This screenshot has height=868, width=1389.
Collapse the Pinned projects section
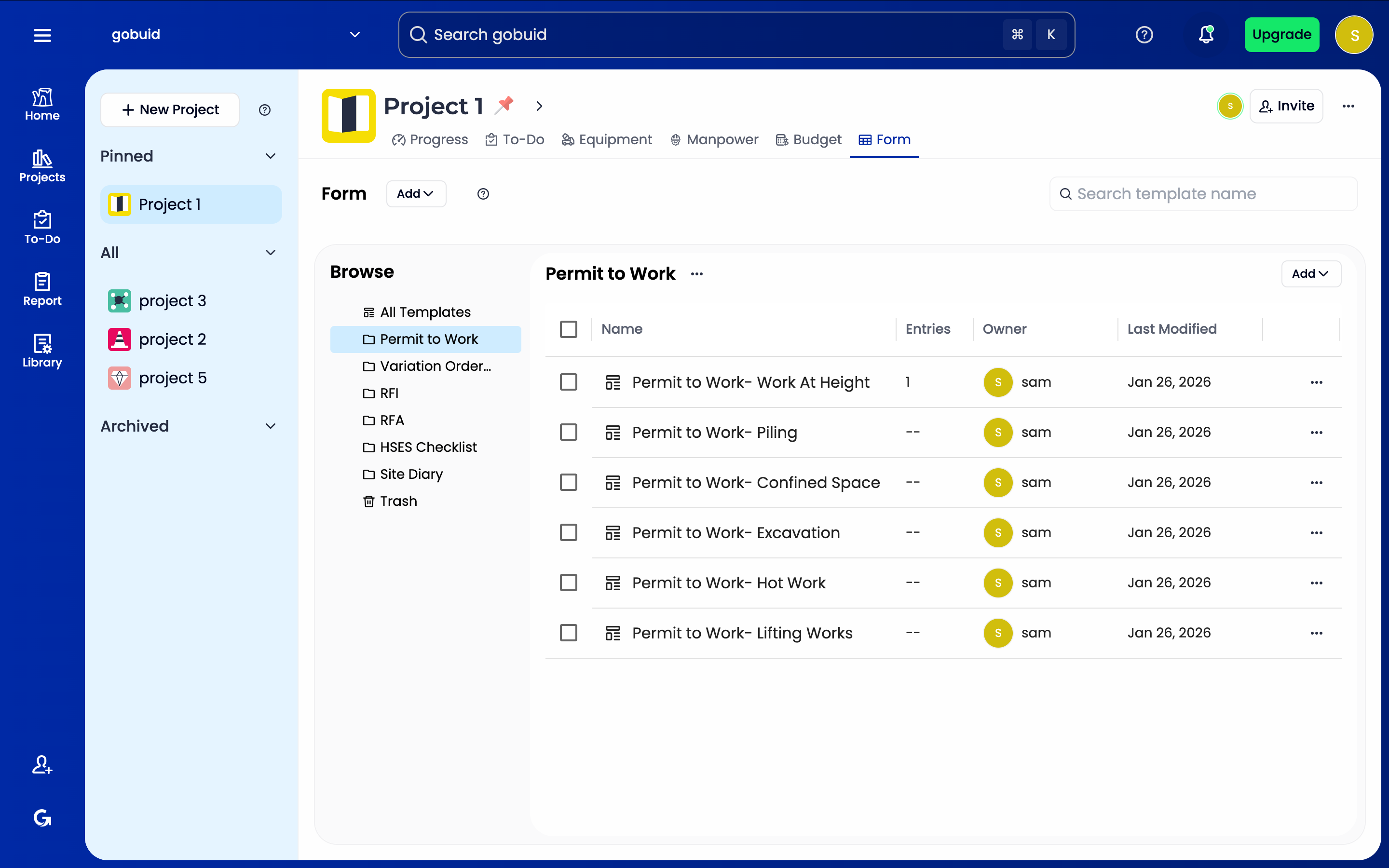pos(271,156)
